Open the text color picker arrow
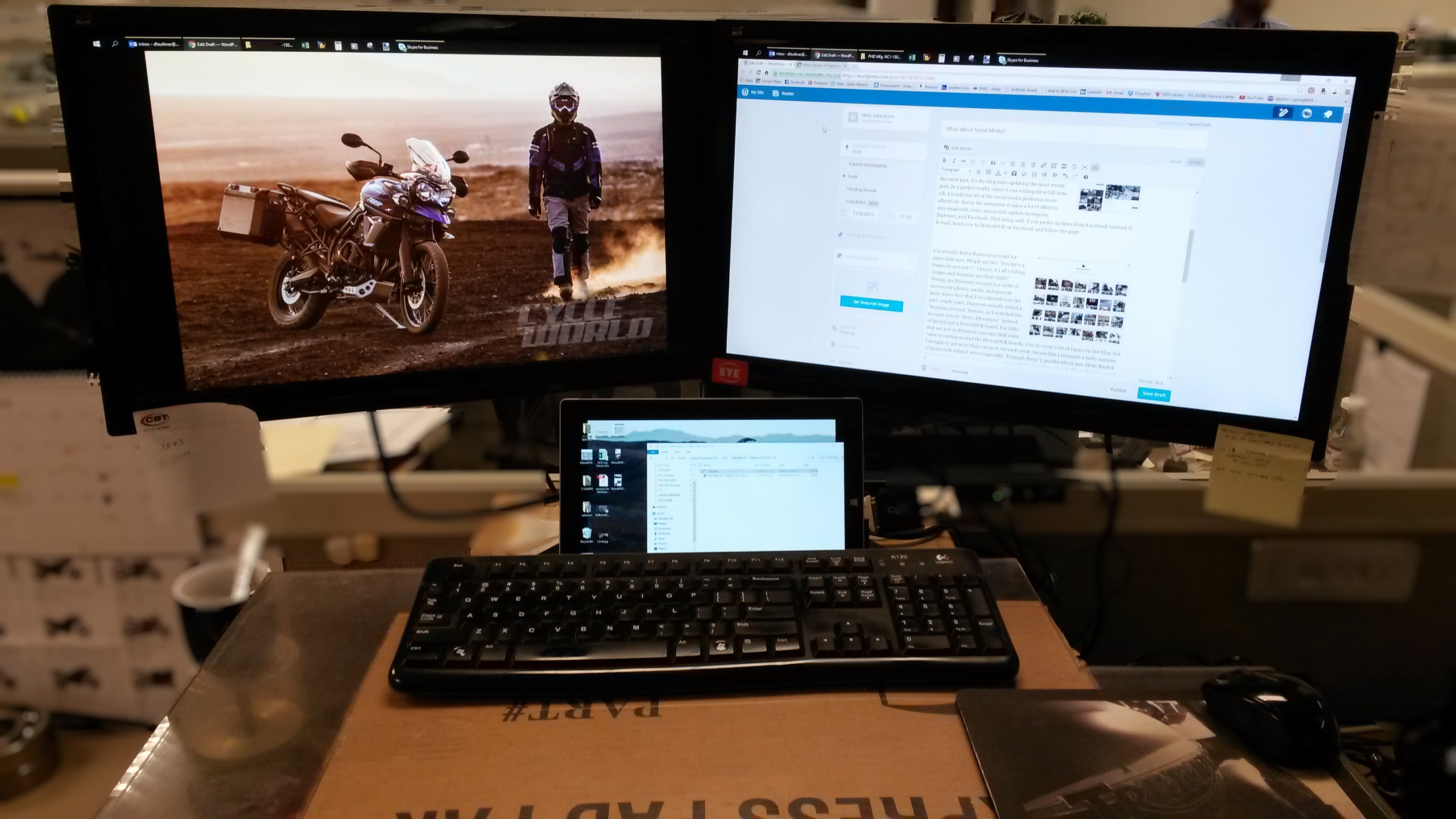Viewport: 1456px width, 819px height. click(x=1005, y=173)
